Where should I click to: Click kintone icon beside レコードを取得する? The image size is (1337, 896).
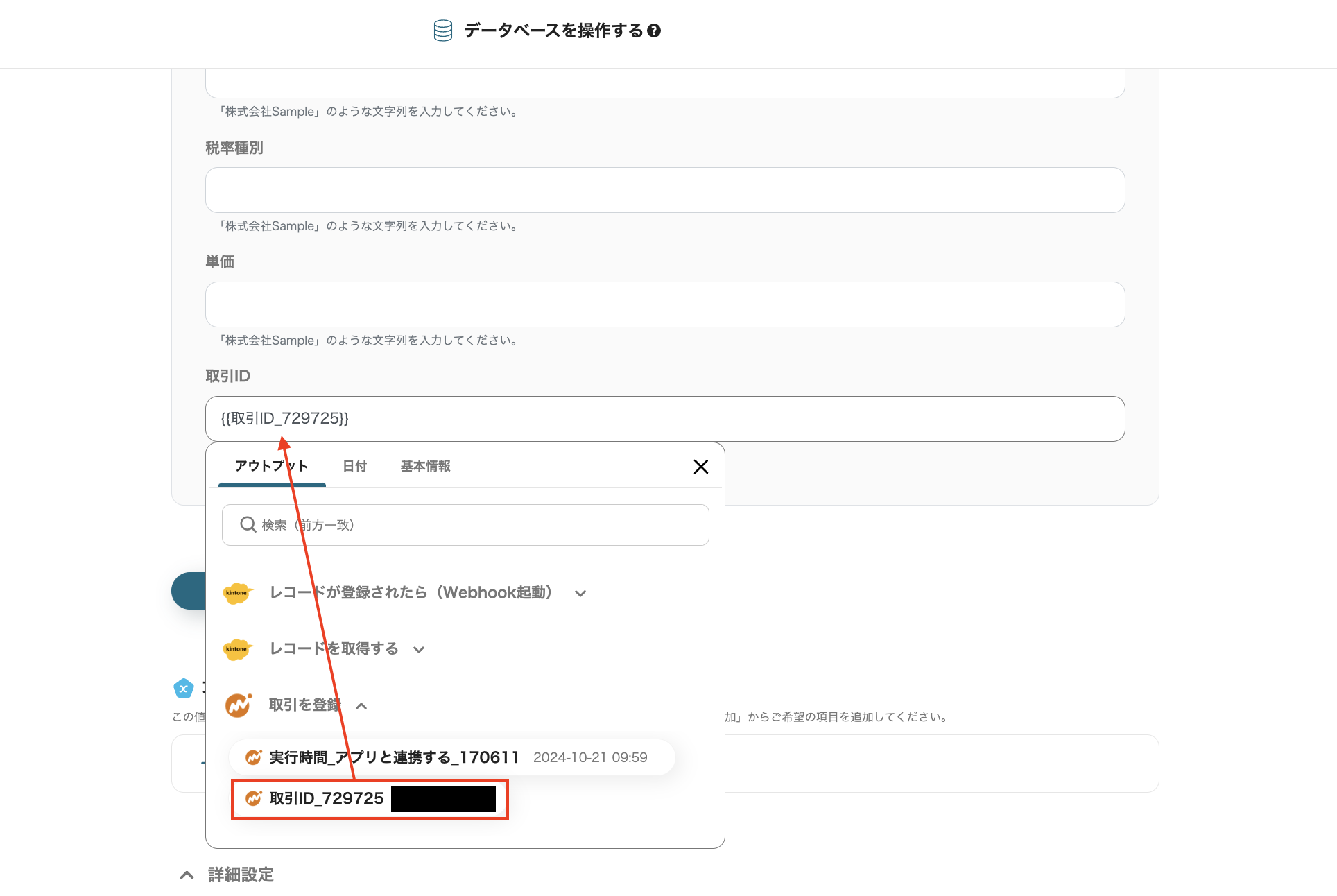[x=236, y=649]
